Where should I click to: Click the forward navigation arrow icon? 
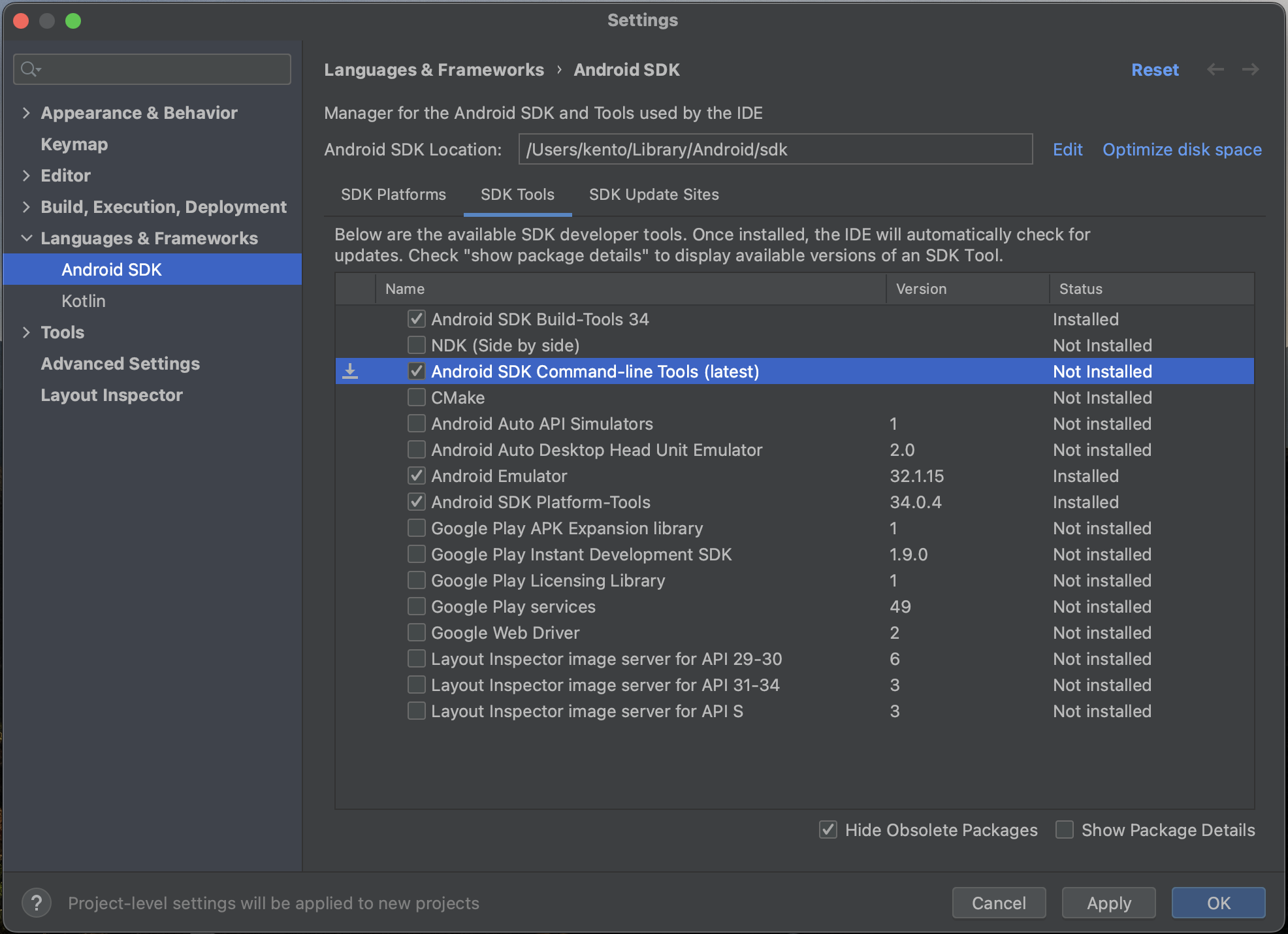click(1250, 70)
